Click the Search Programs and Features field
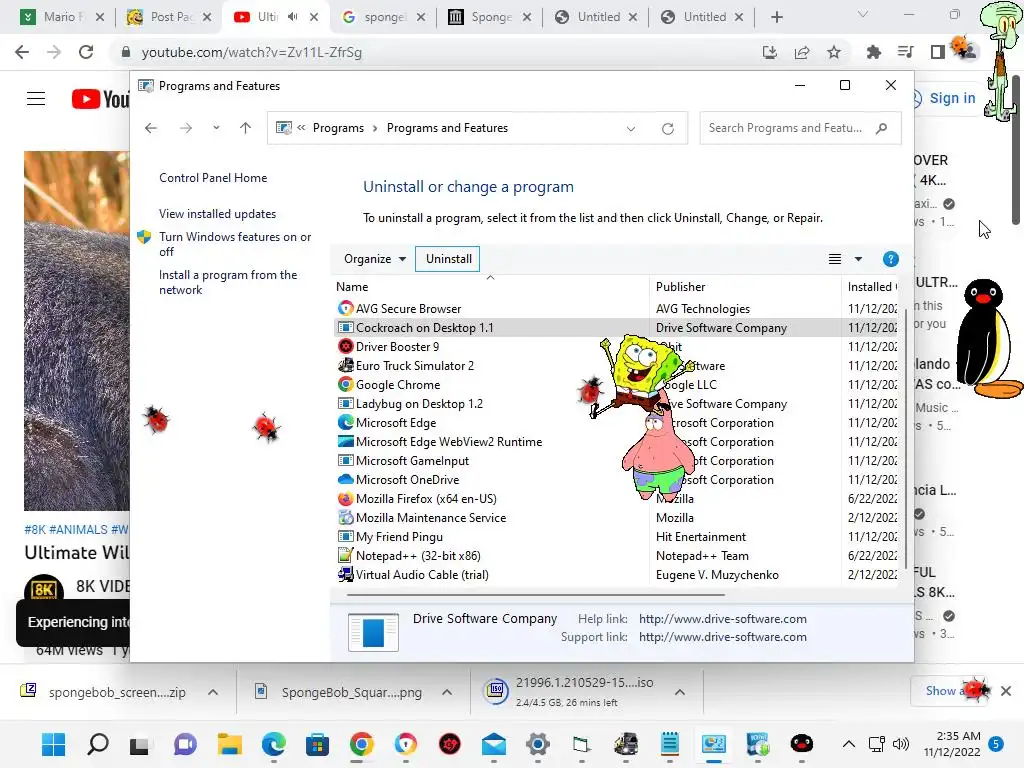This screenshot has height=768, width=1024. point(800,128)
